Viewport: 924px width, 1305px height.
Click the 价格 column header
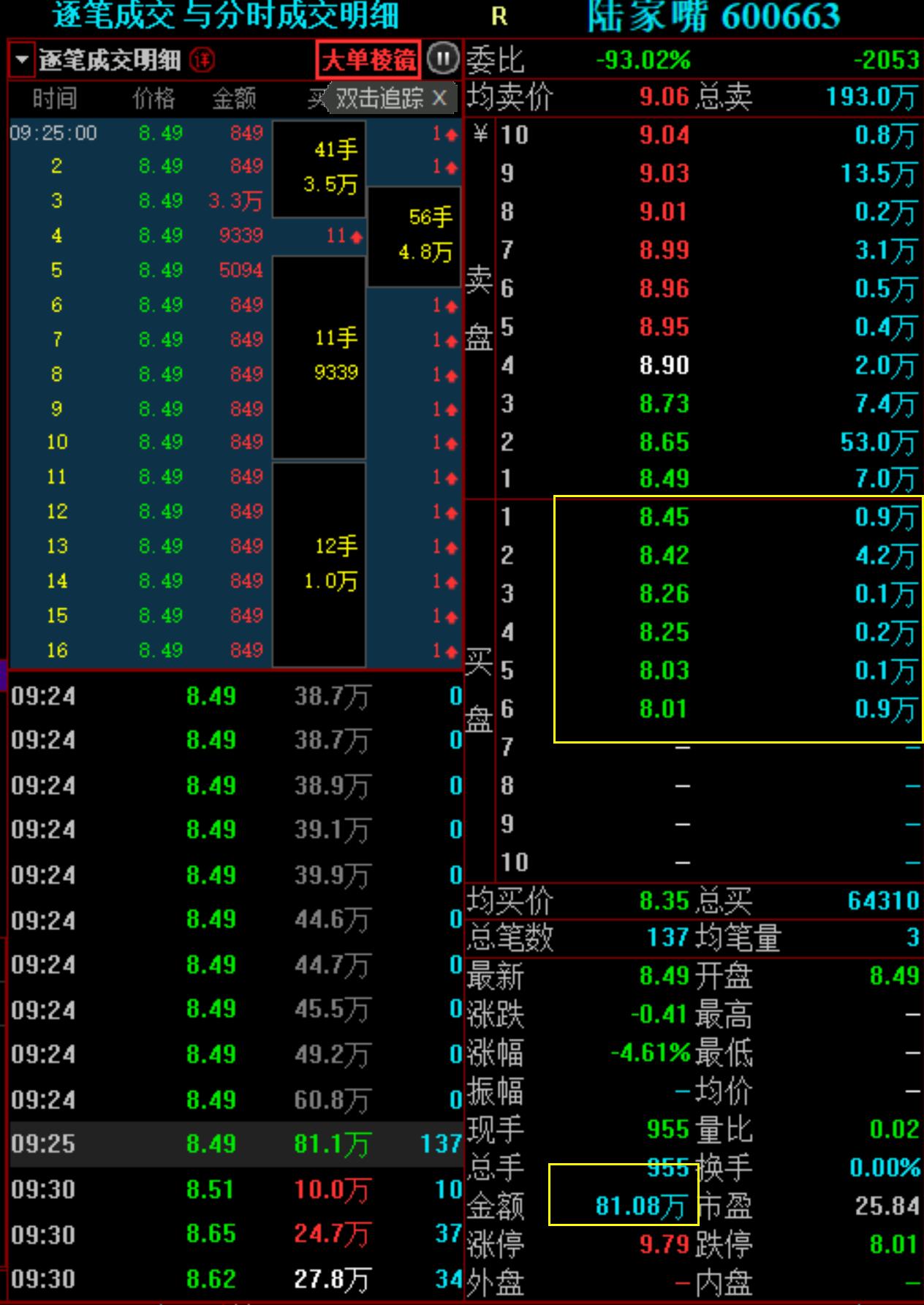154,98
